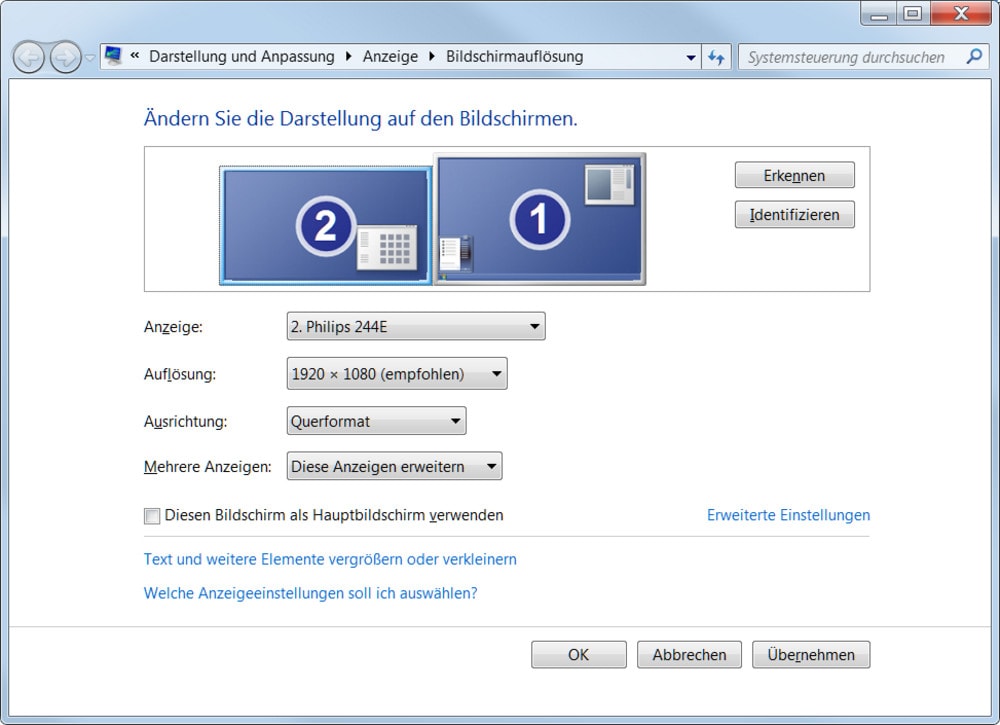This screenshot has height=725, width=1000.
Task: Expand the Mehrere Anzeigen dropdown
Action: coord(394,467)
